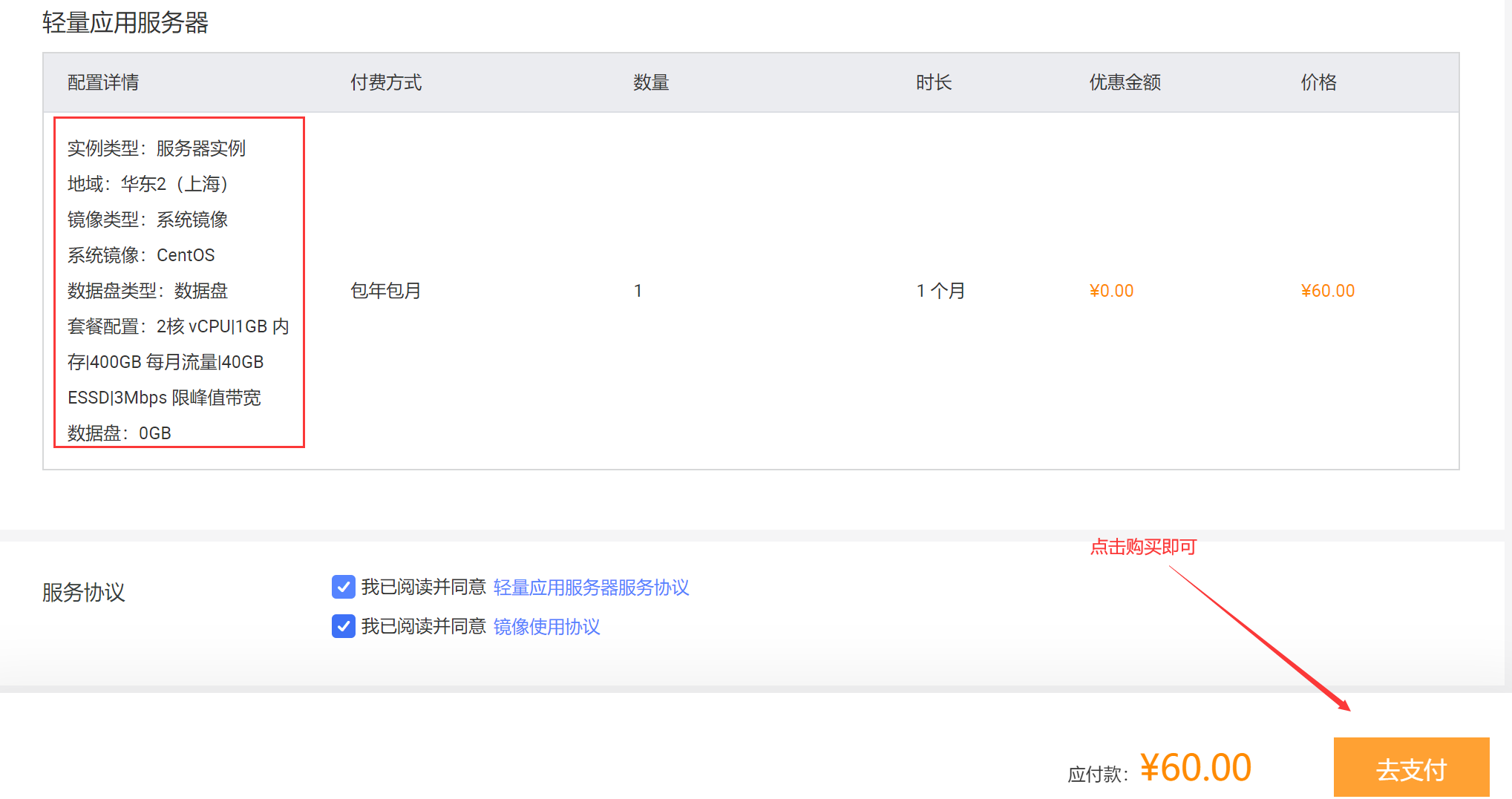Viewport: 1512px width, 799px height.
Task: Click the ¥60.00 price in the table
Action: click(1327, 291)
